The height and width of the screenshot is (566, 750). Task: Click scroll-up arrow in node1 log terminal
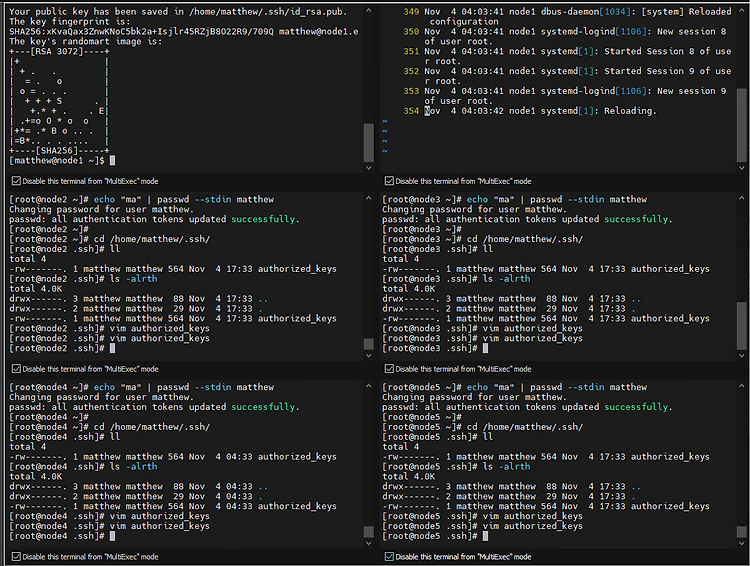tap(741, 11)
